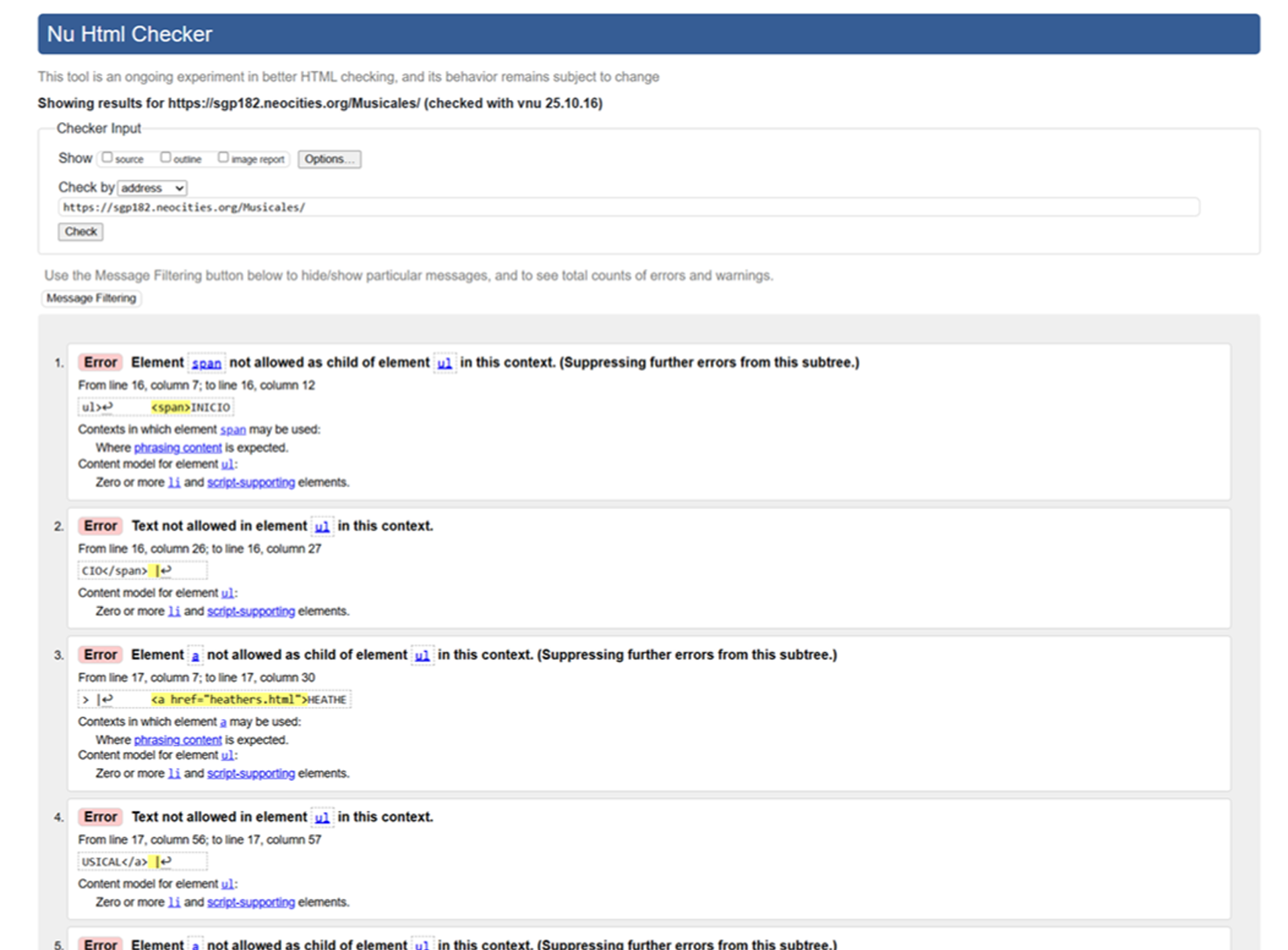Follow script-supporting link in error 4
The height and width of the screenshot is (950, 1288).
(x=250, y=903)
